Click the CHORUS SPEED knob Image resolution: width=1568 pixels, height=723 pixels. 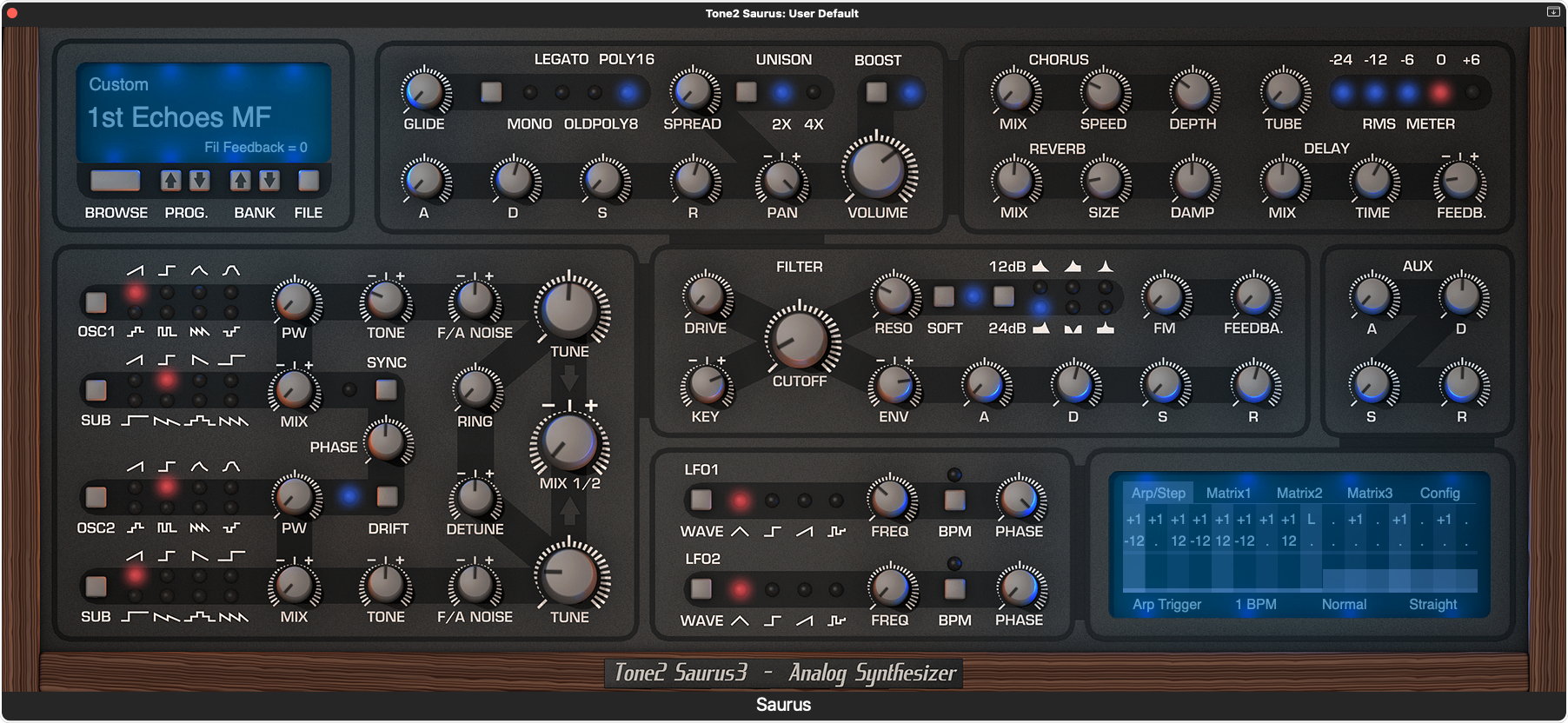coord(1104,91)
